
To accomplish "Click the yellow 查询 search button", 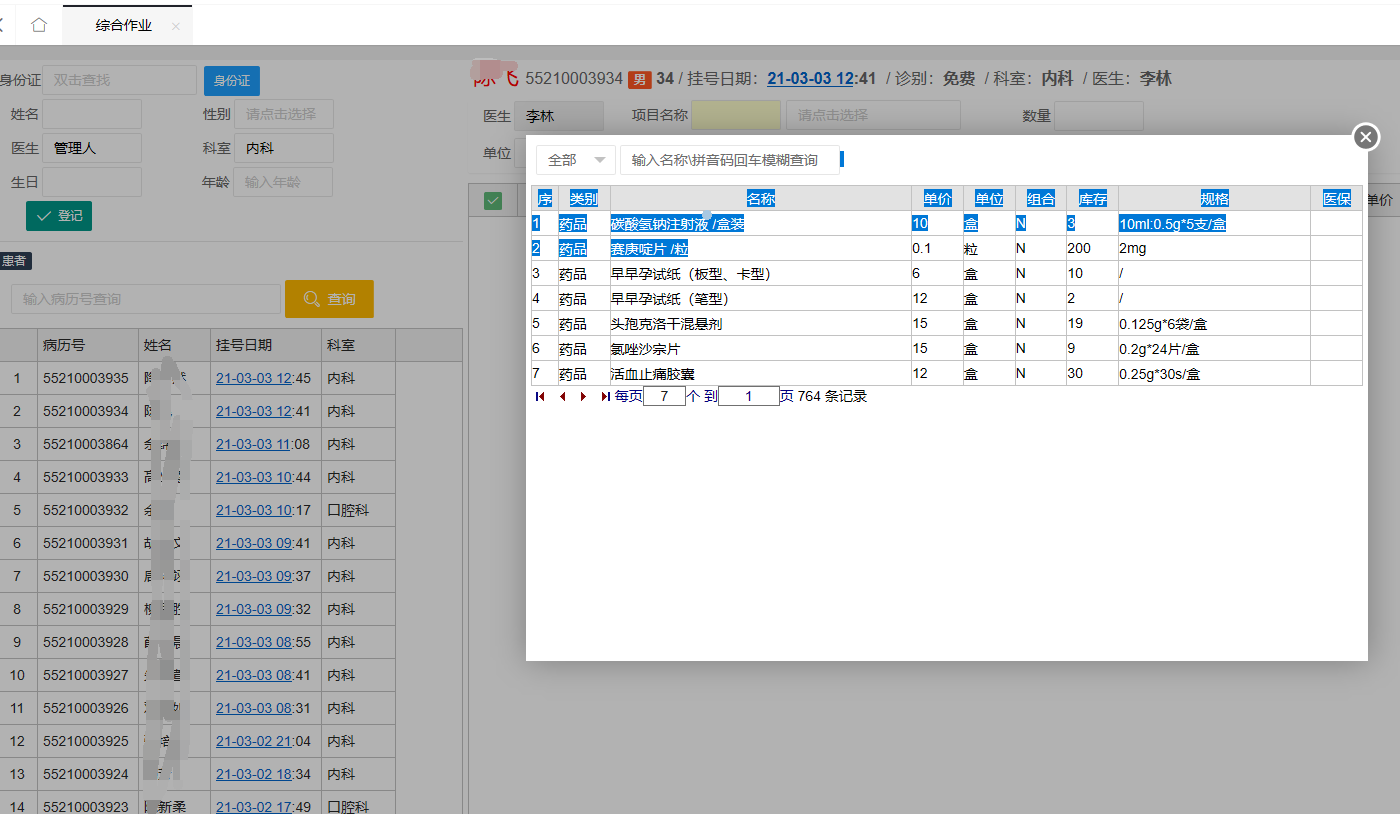I will pos(329,299).
